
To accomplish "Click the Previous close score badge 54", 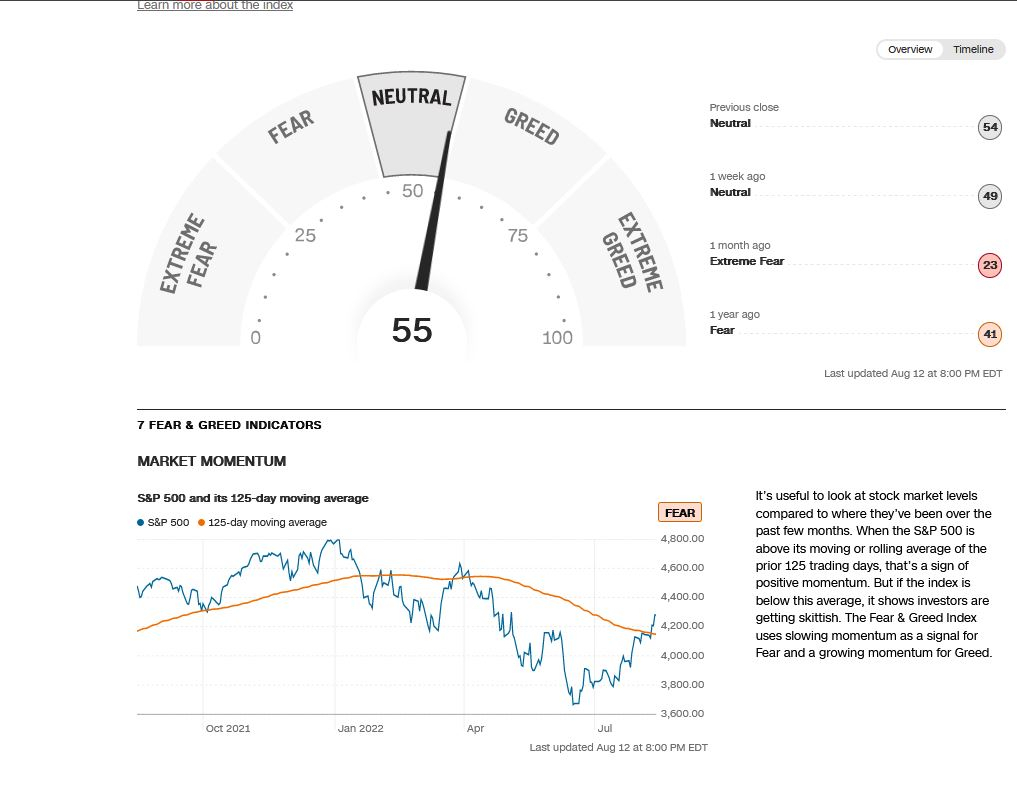I will click(990, 127).
